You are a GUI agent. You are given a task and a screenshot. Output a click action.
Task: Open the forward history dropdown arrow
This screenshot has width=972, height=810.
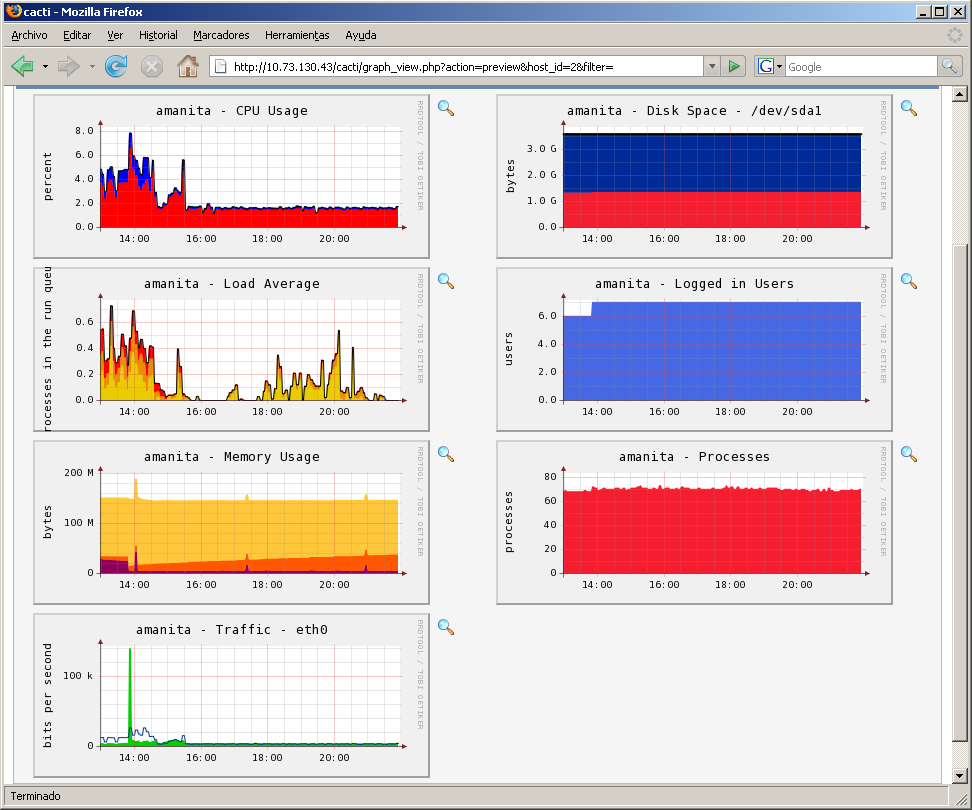(92, 66)
